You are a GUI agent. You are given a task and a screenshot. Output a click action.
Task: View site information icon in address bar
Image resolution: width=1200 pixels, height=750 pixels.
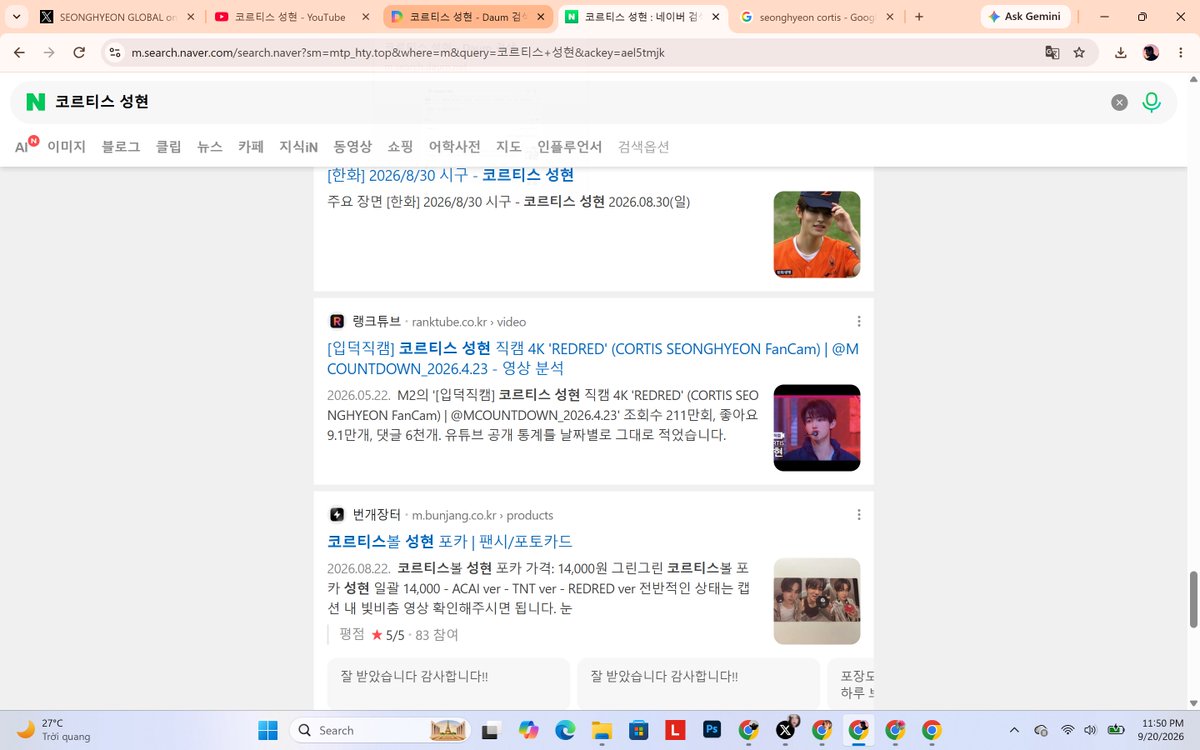click(115, 52)
